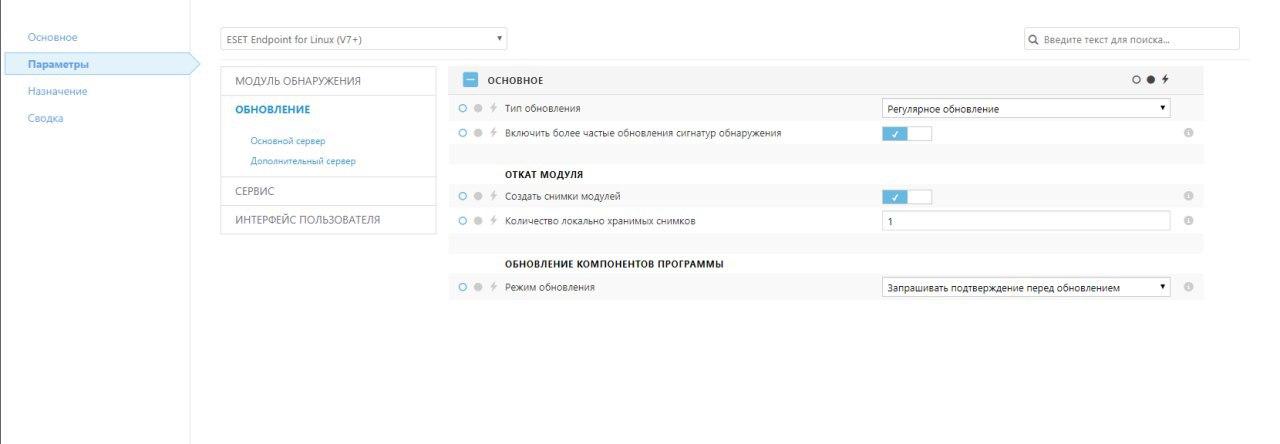Open the ESET Endpoint for Linux product dropdown
Screen dimensions: 1280x444
point(363,39)
